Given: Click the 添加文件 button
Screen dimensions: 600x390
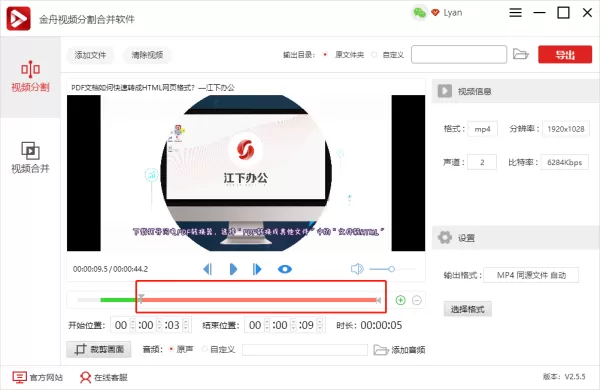Looking at the screenshot, I should pos(90,55).
